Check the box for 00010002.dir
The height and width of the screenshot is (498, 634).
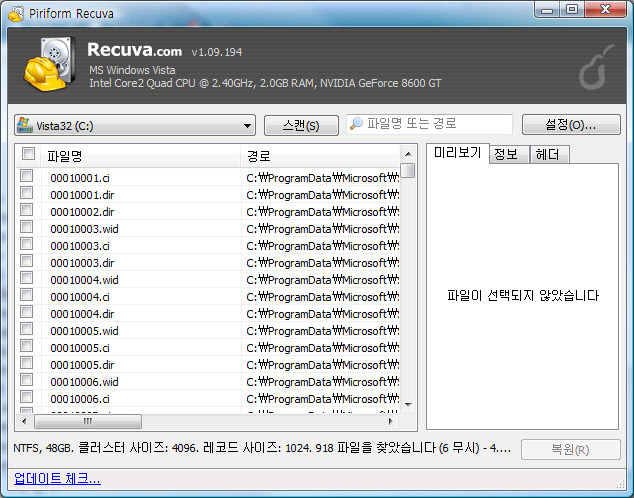[x=27, y=210]
